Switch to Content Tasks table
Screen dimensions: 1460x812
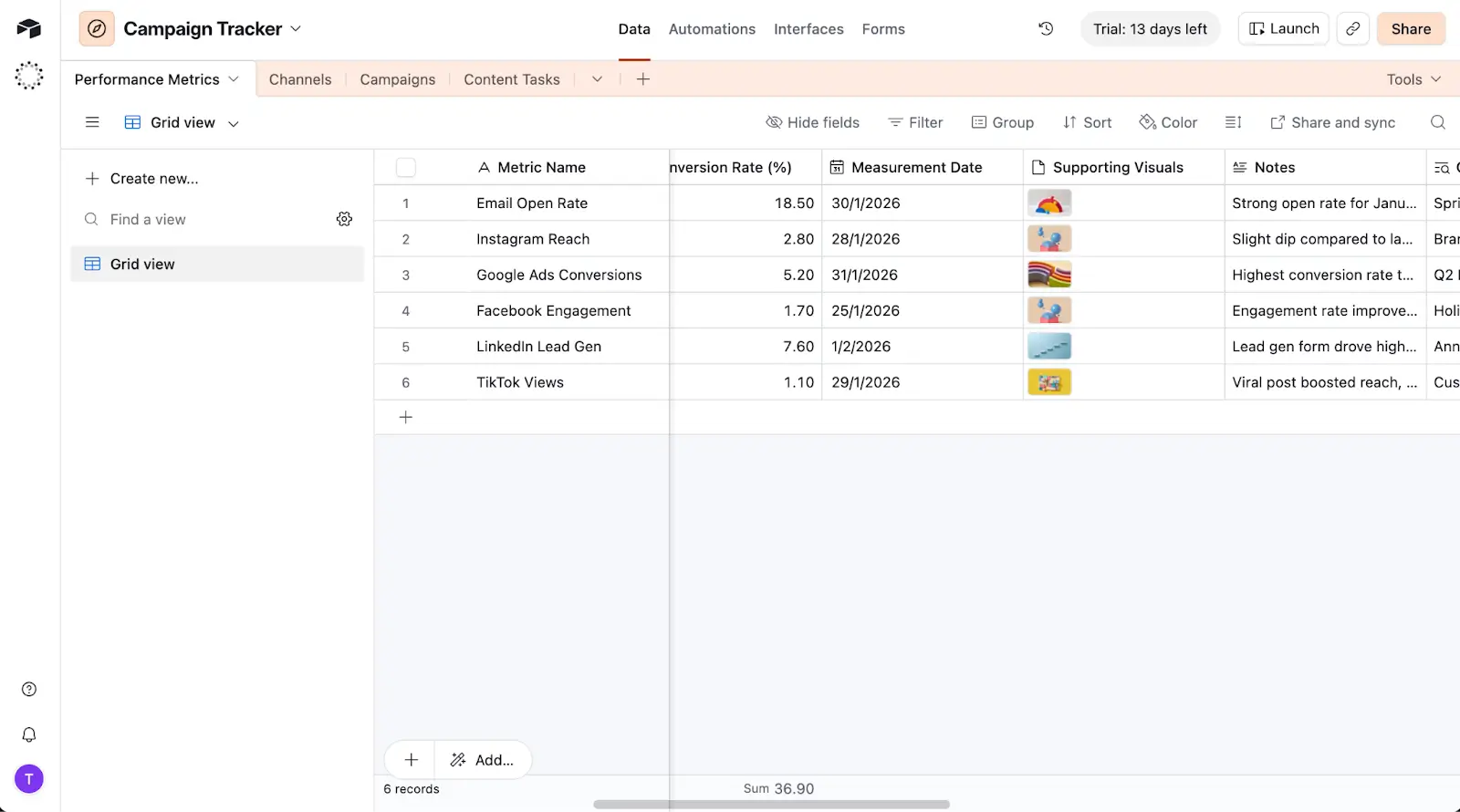512,79
